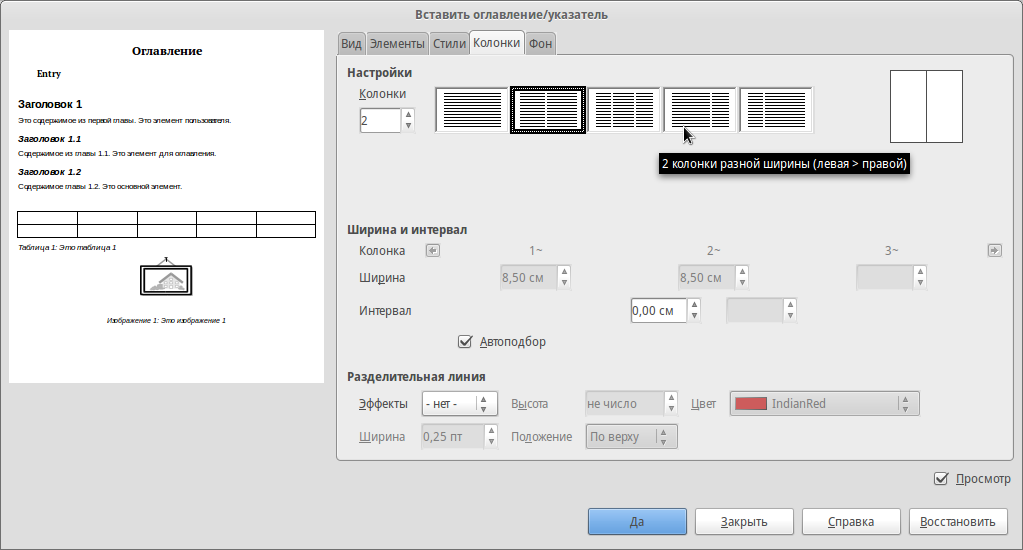The image size is (1023, 550).
Task: Click the Разделительная линия heading
Action: coord(416,376)
